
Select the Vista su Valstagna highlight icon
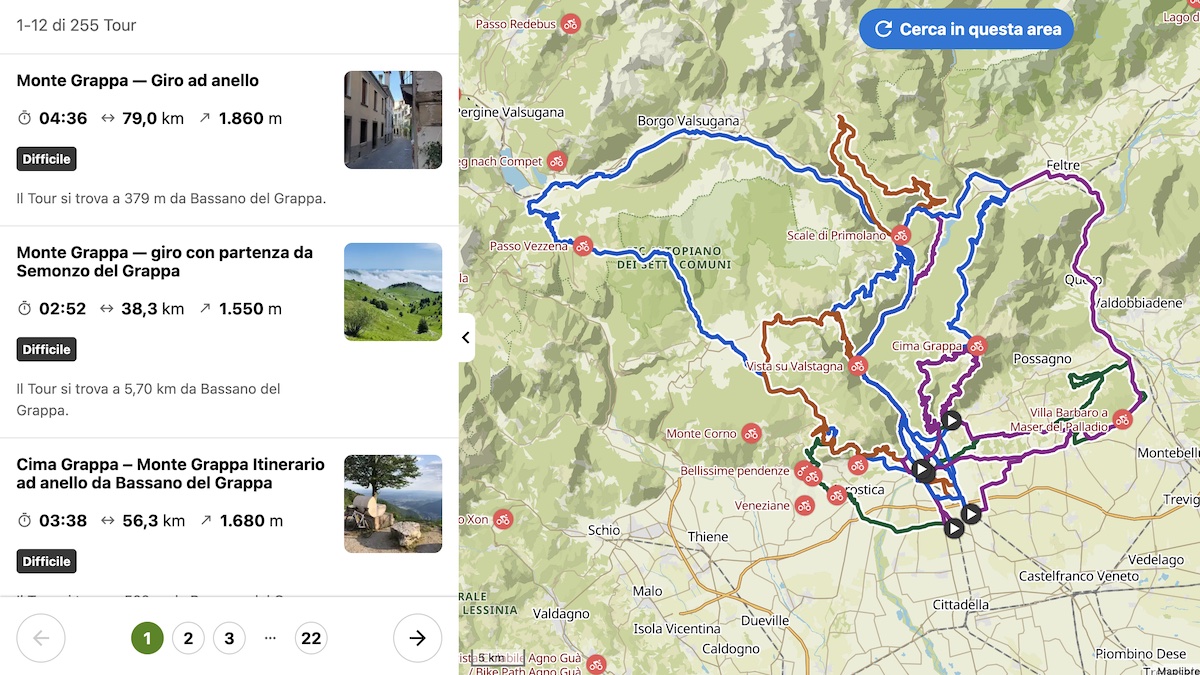click(857, 366)
